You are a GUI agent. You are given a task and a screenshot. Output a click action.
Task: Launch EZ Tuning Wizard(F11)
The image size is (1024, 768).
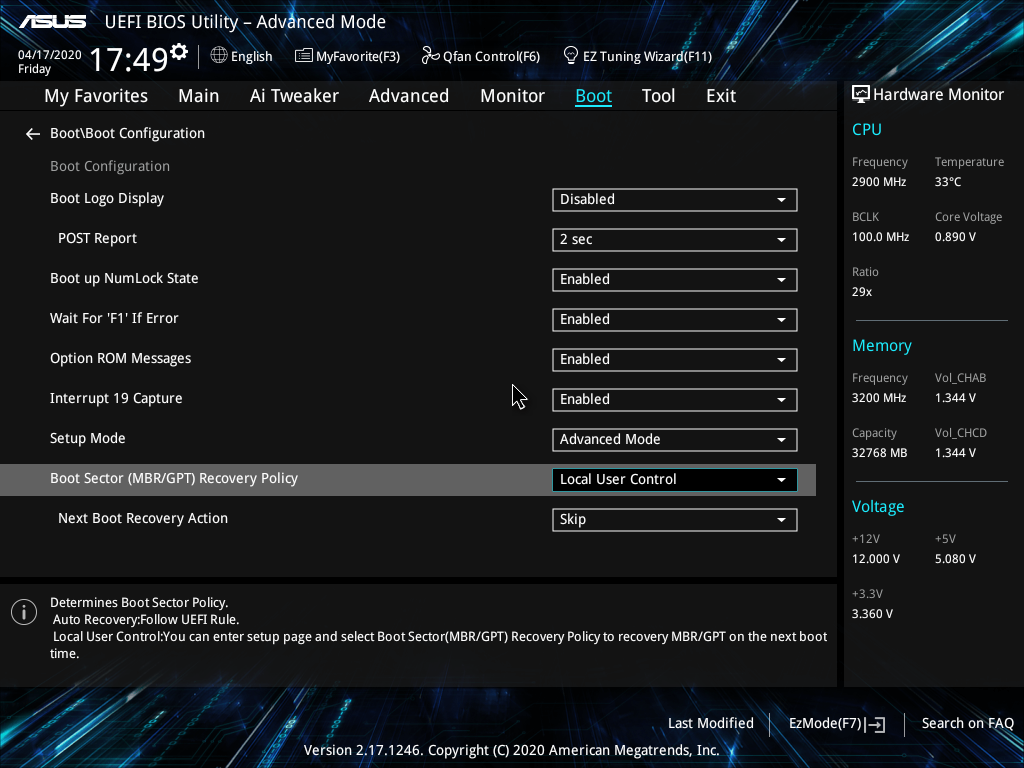coord(637,56)
